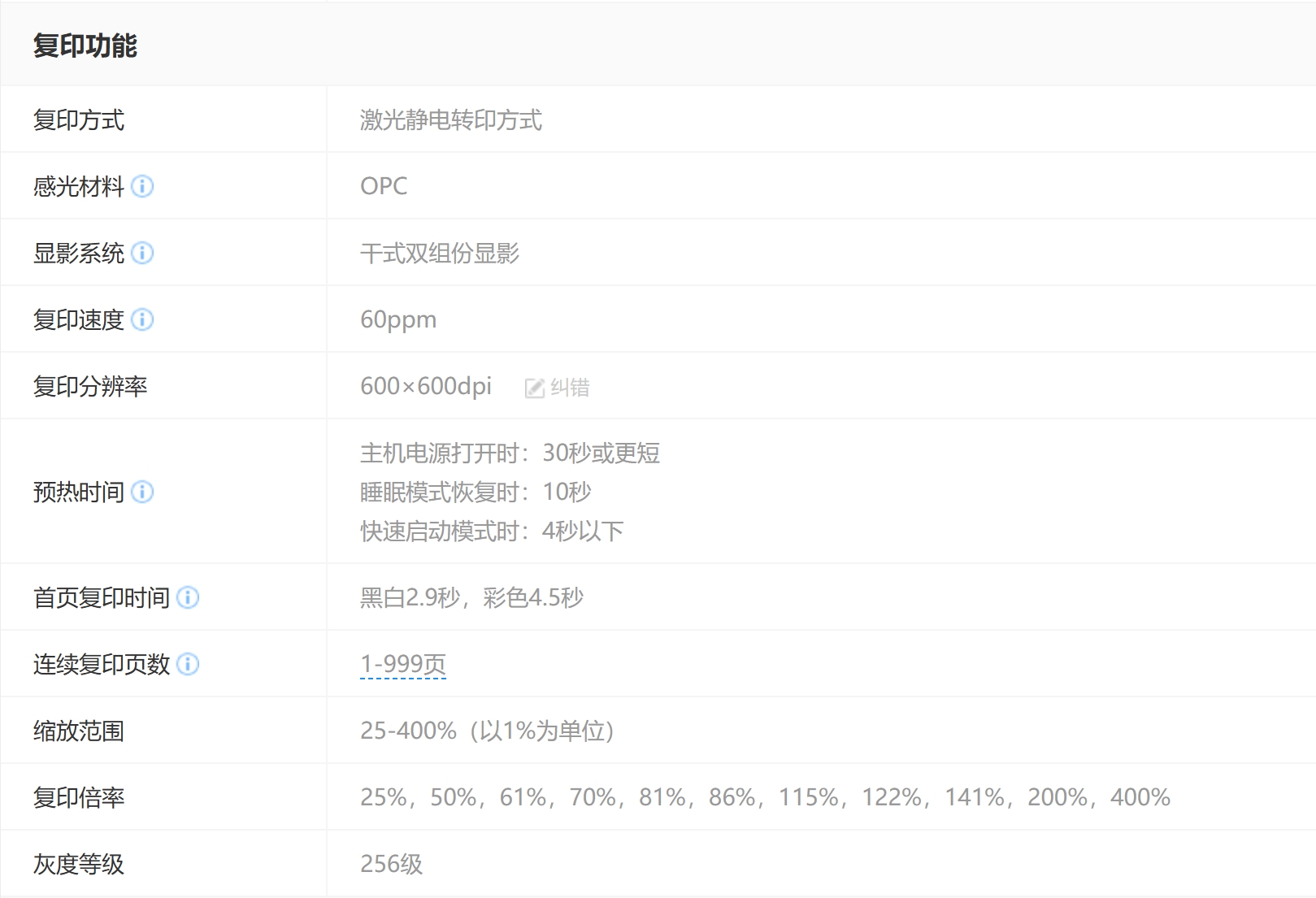Screen dimensions: 1316x898
Task: Open the 1-999页 underlined link
Action: click(403, 665)
